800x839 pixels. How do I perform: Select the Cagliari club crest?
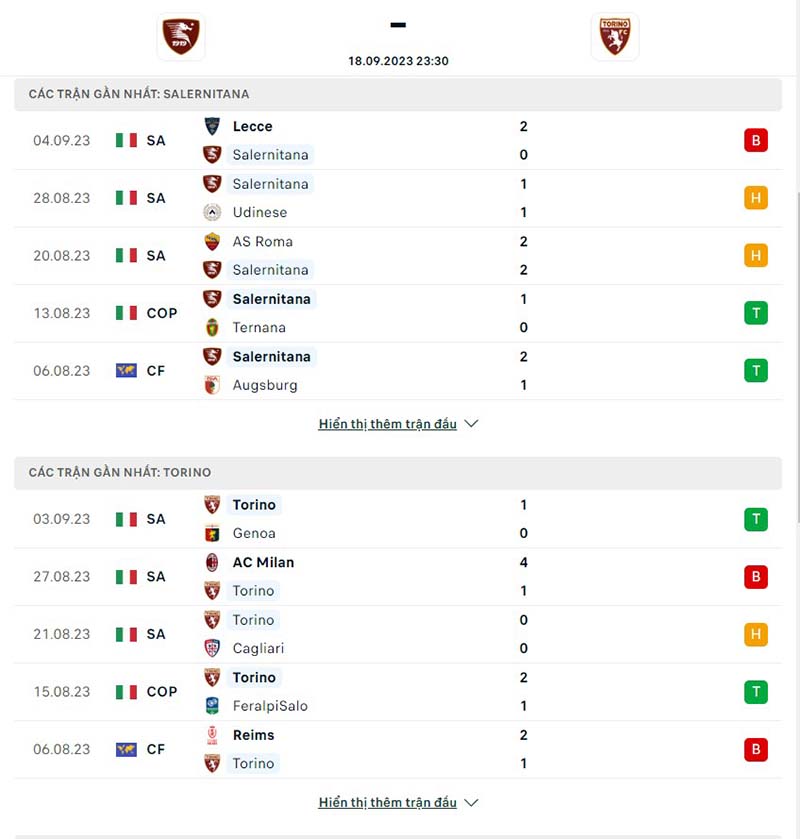(x=212, y=649)
